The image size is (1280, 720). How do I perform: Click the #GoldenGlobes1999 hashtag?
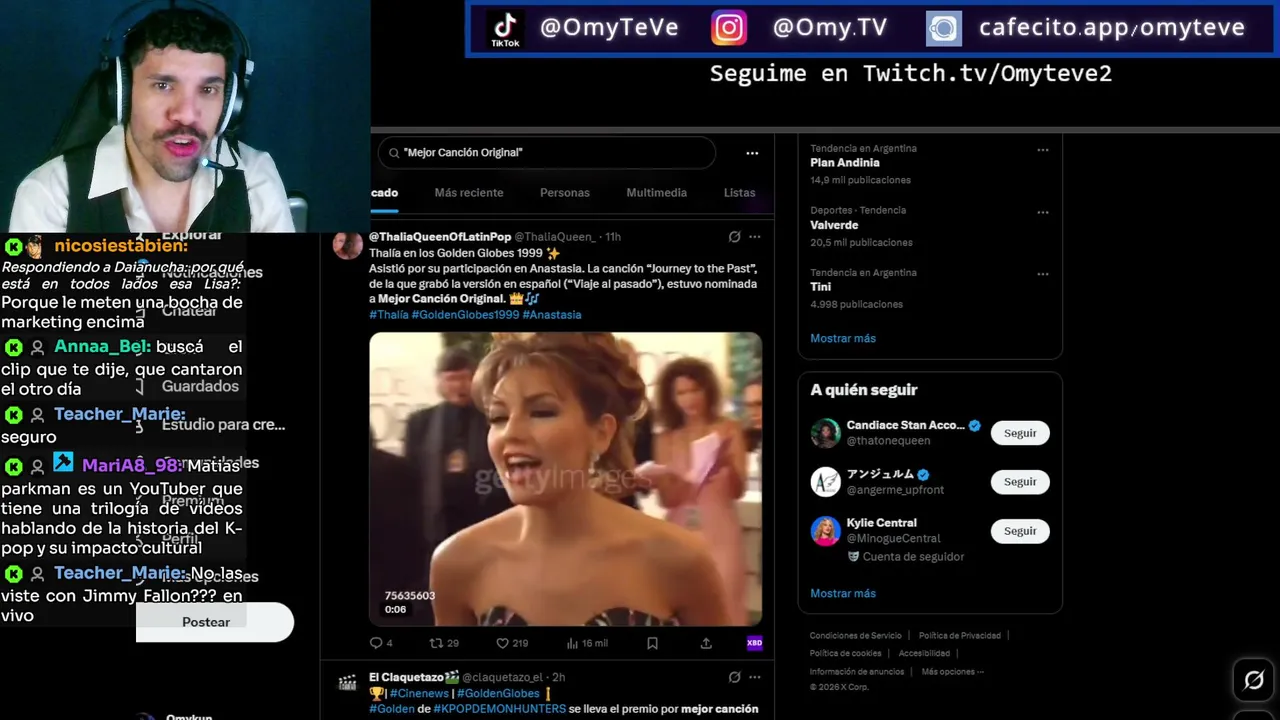click(465, 314)
